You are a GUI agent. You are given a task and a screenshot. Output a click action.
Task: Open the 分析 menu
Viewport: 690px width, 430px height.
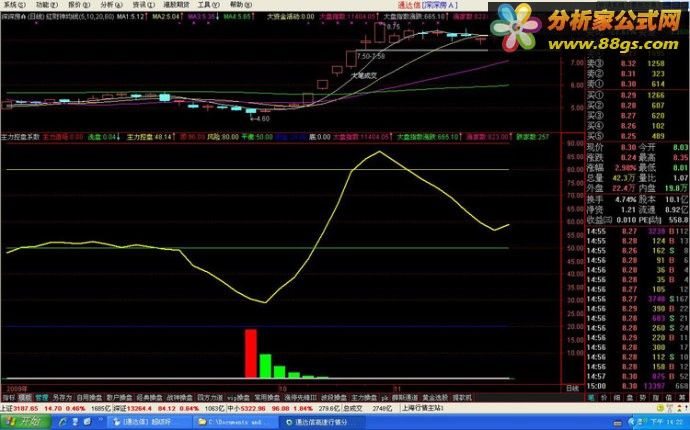tap(111, 5)
